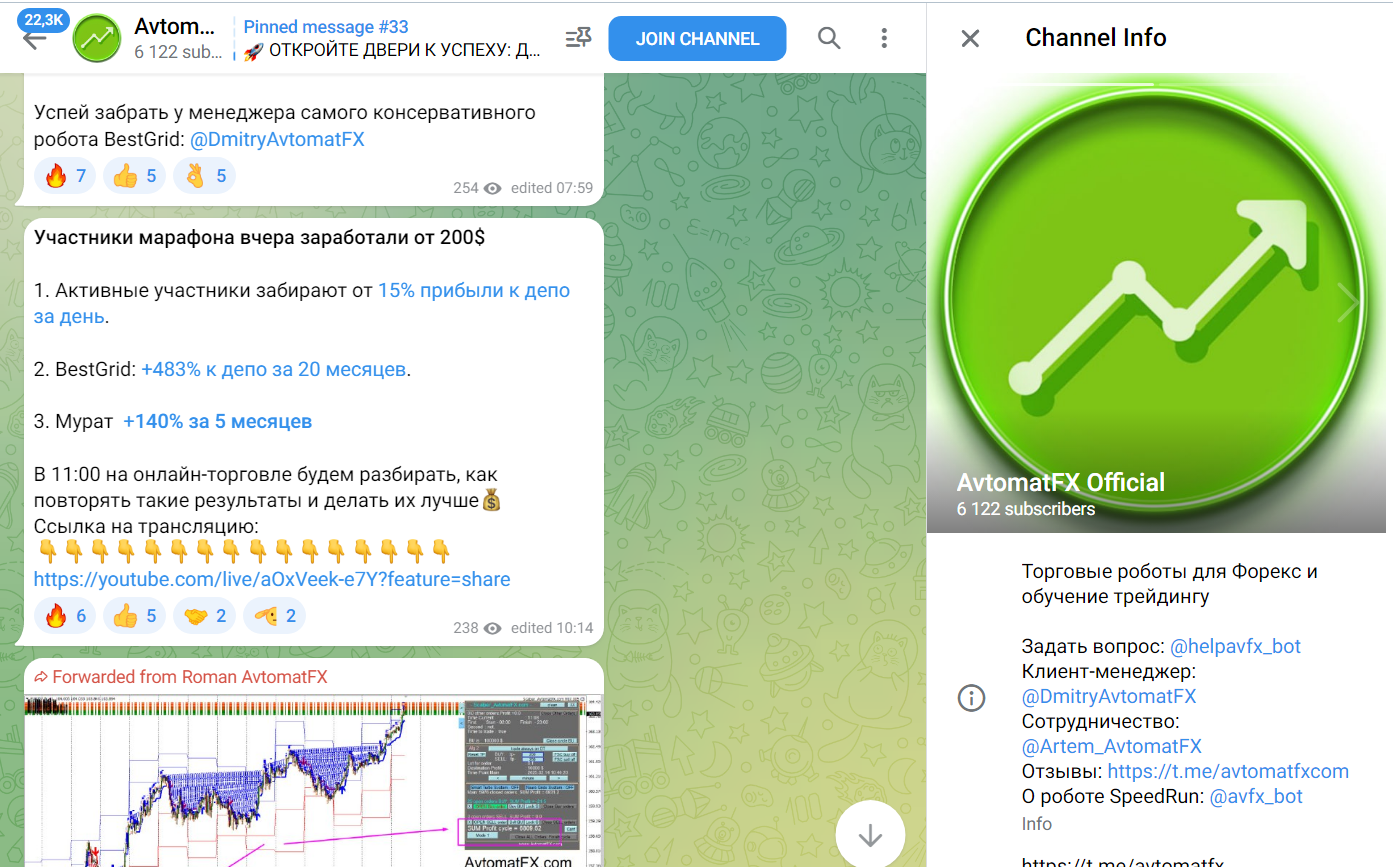The image size is (1393, 867).
Task: Open the YouTube live stream link
Action: coord(272,579)
